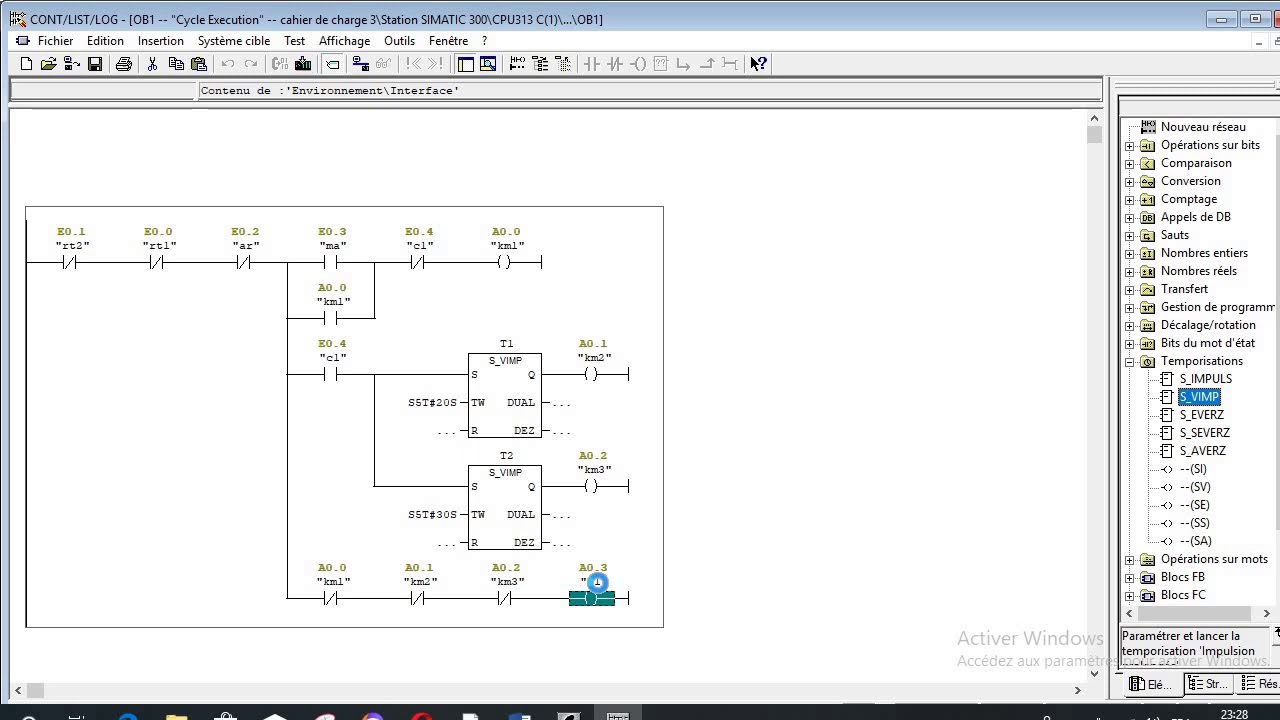This screenshot has width=1280, height=720.
Task: Open branch with the toolbar icon
Action: [684, 64]
